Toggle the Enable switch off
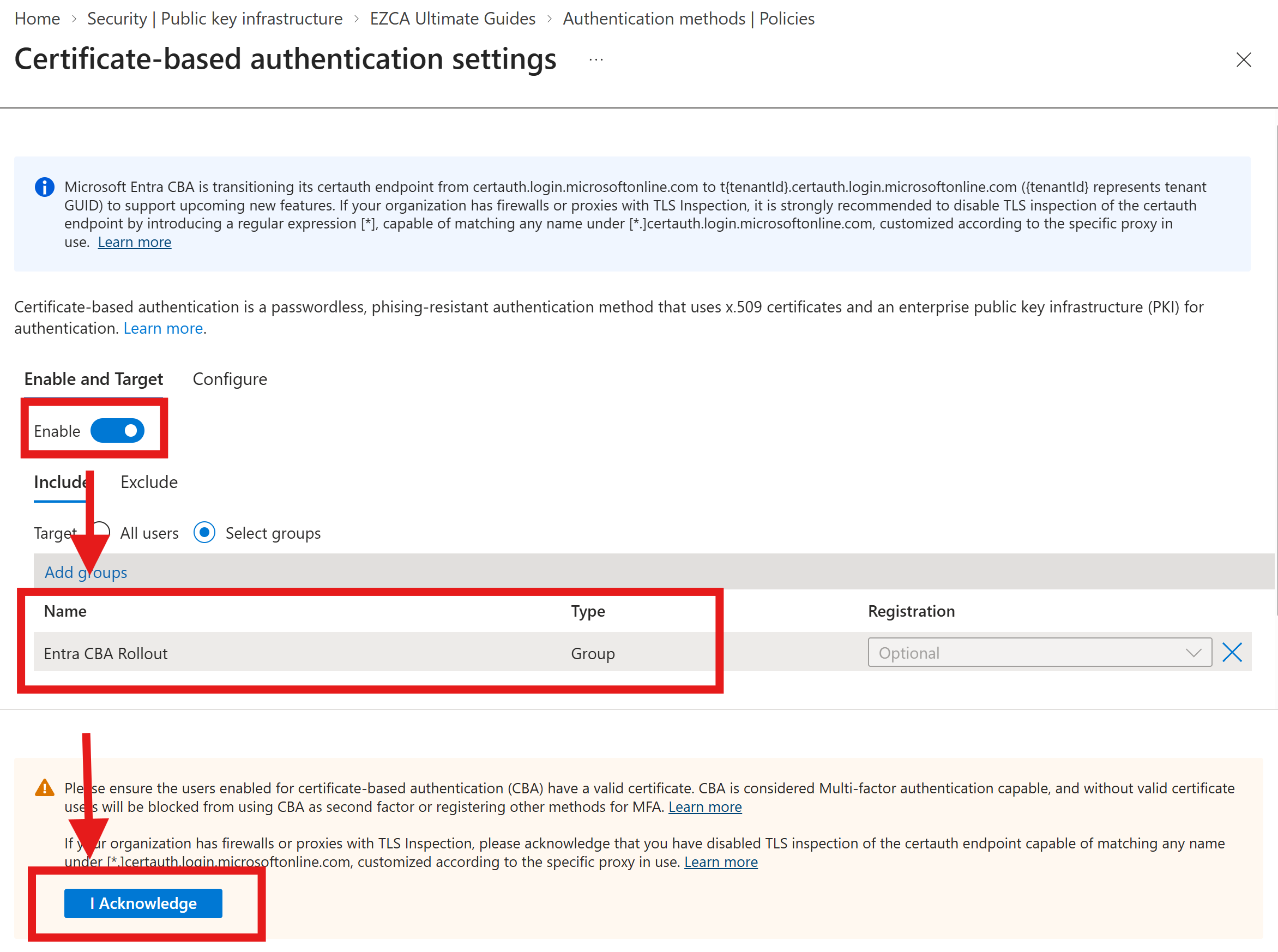The width and height of the screenshot is (1278, 952). 118,431
